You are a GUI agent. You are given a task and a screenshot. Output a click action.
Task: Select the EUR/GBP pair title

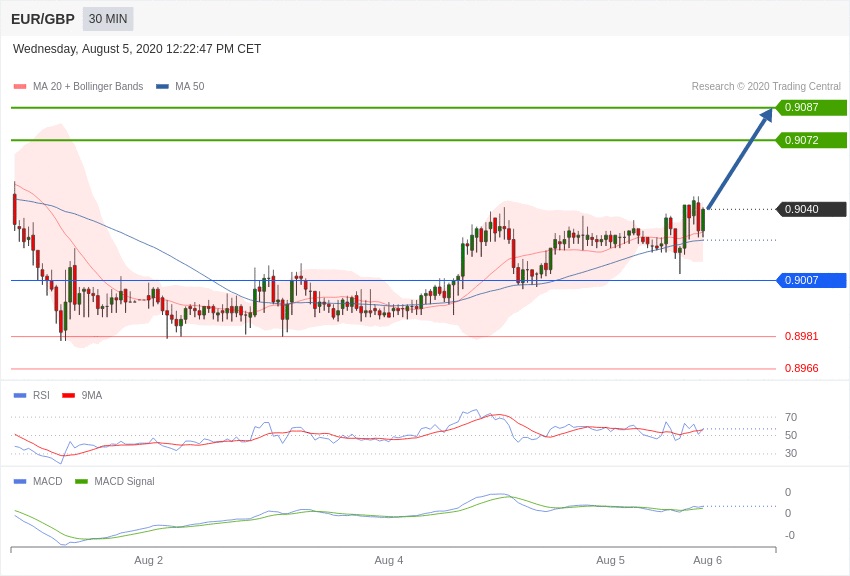point(43,19)
